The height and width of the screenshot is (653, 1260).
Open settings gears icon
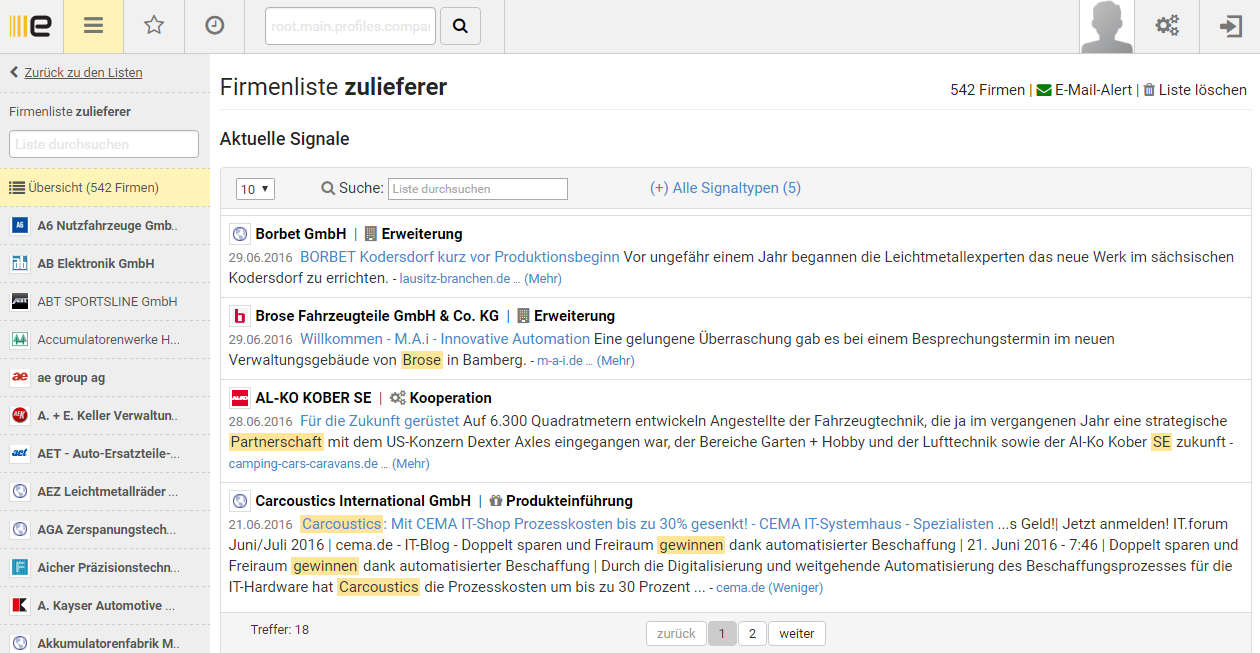click(x=1167, y=26)
